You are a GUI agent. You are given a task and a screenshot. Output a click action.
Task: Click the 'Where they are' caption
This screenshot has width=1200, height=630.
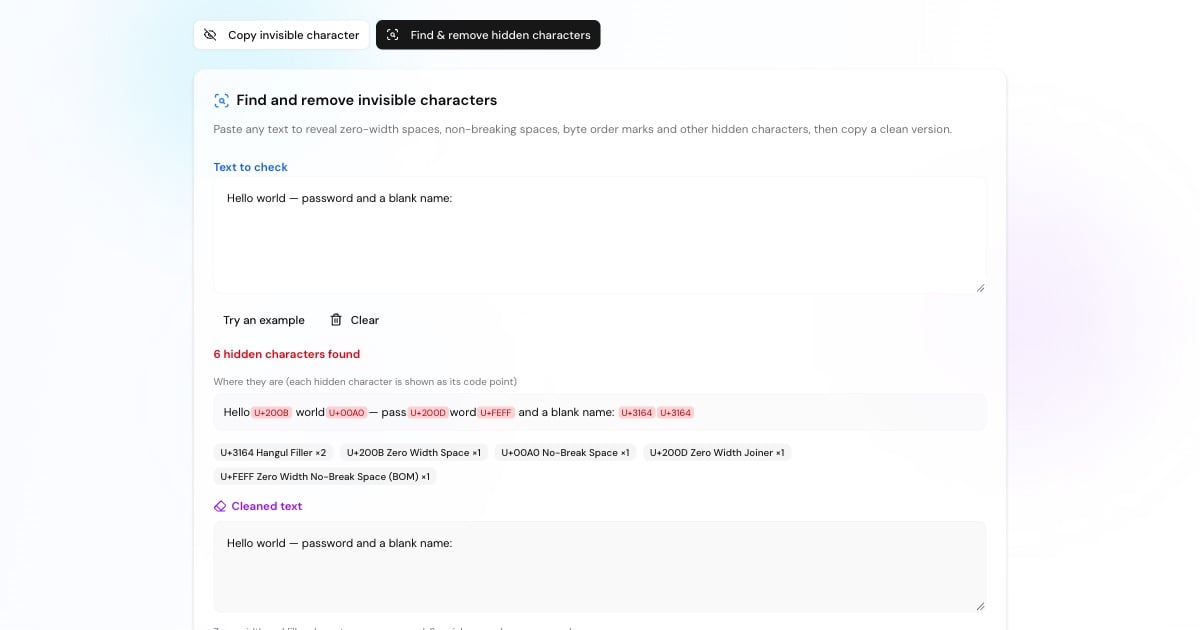(x=365, y=381)
